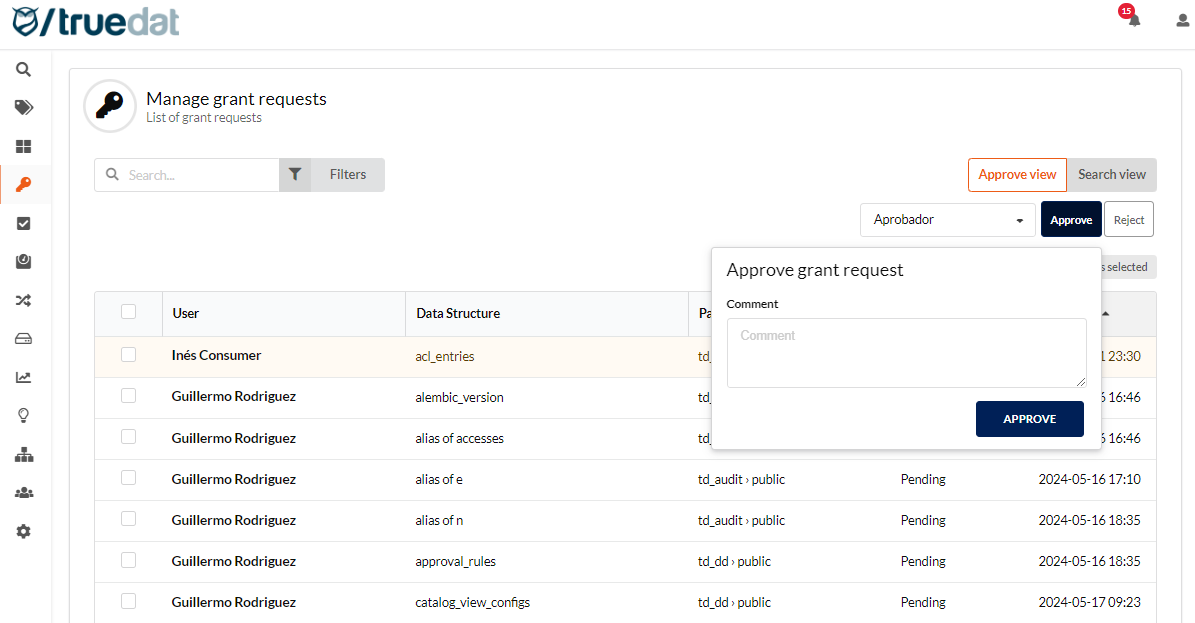Viewport: 1195px width, 623px height.
Task: Open the Filters dropdown button
Action: [x=332, y=175]
